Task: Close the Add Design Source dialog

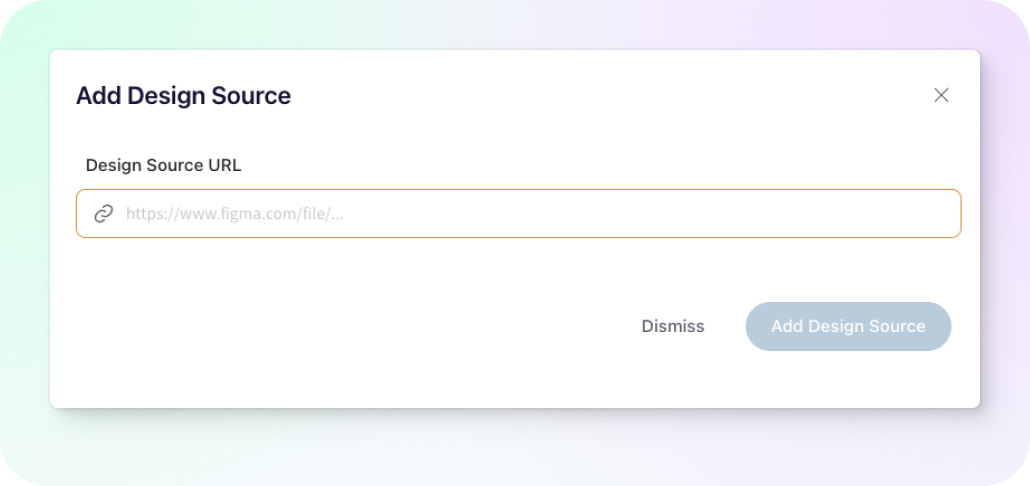Action: pos(941,95)
